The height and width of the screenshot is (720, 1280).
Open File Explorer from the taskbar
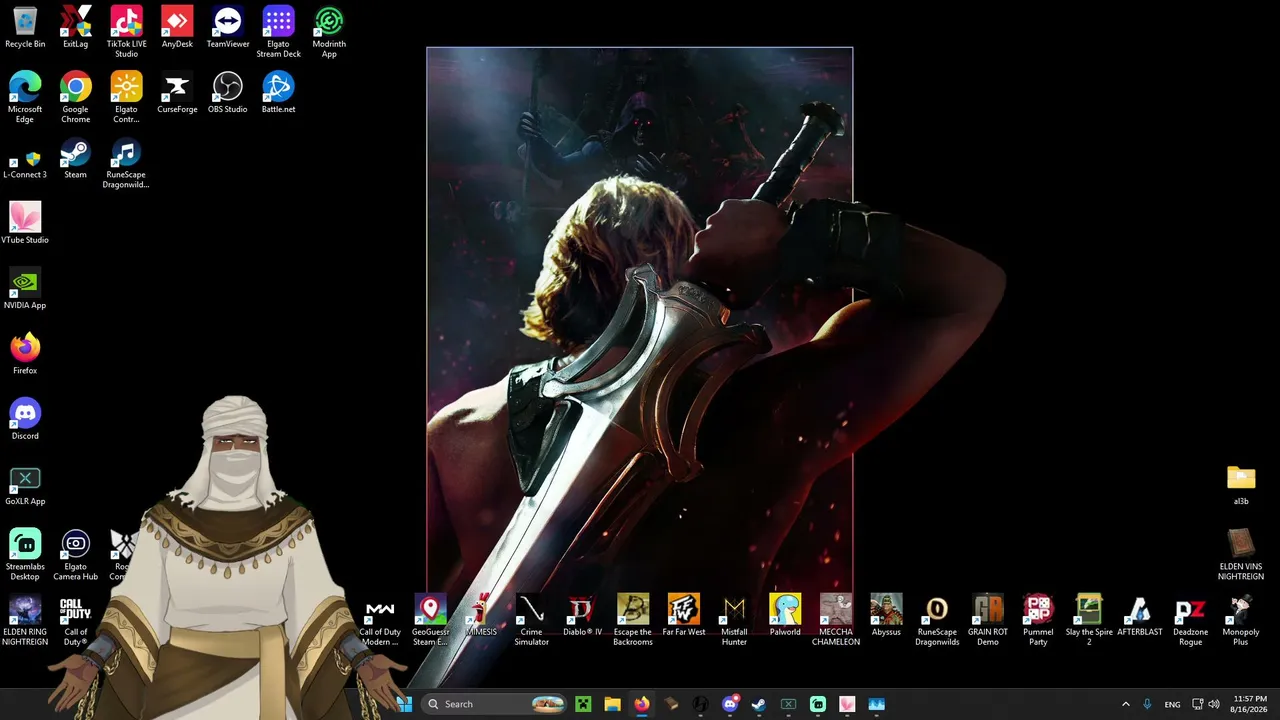tap(612, 704)
